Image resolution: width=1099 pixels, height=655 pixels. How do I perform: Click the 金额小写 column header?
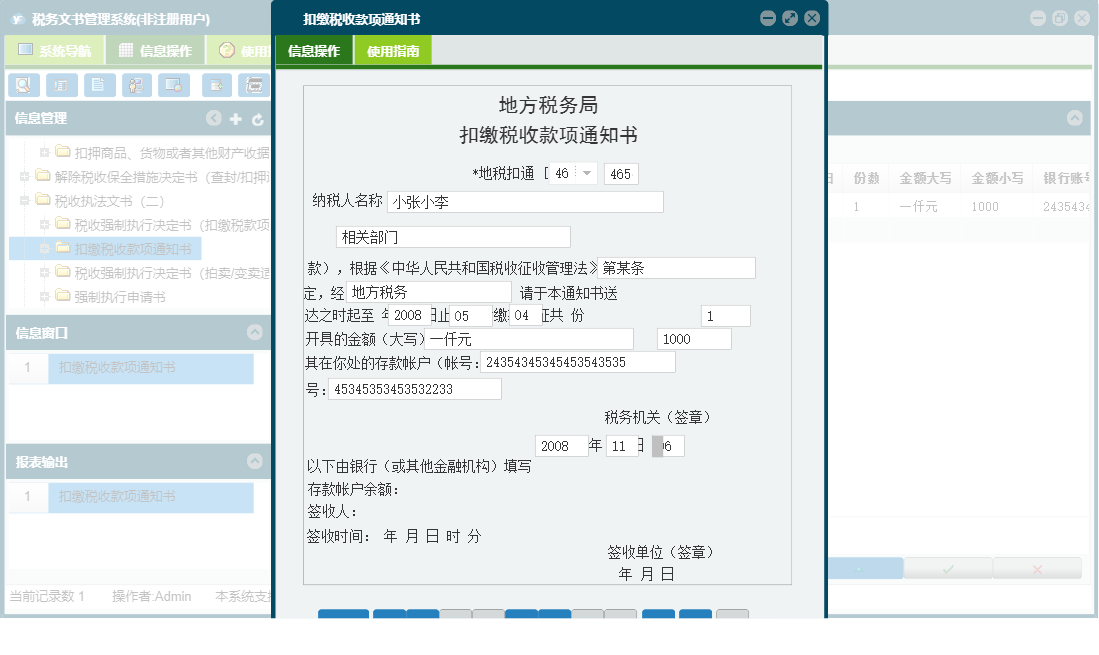997,178
